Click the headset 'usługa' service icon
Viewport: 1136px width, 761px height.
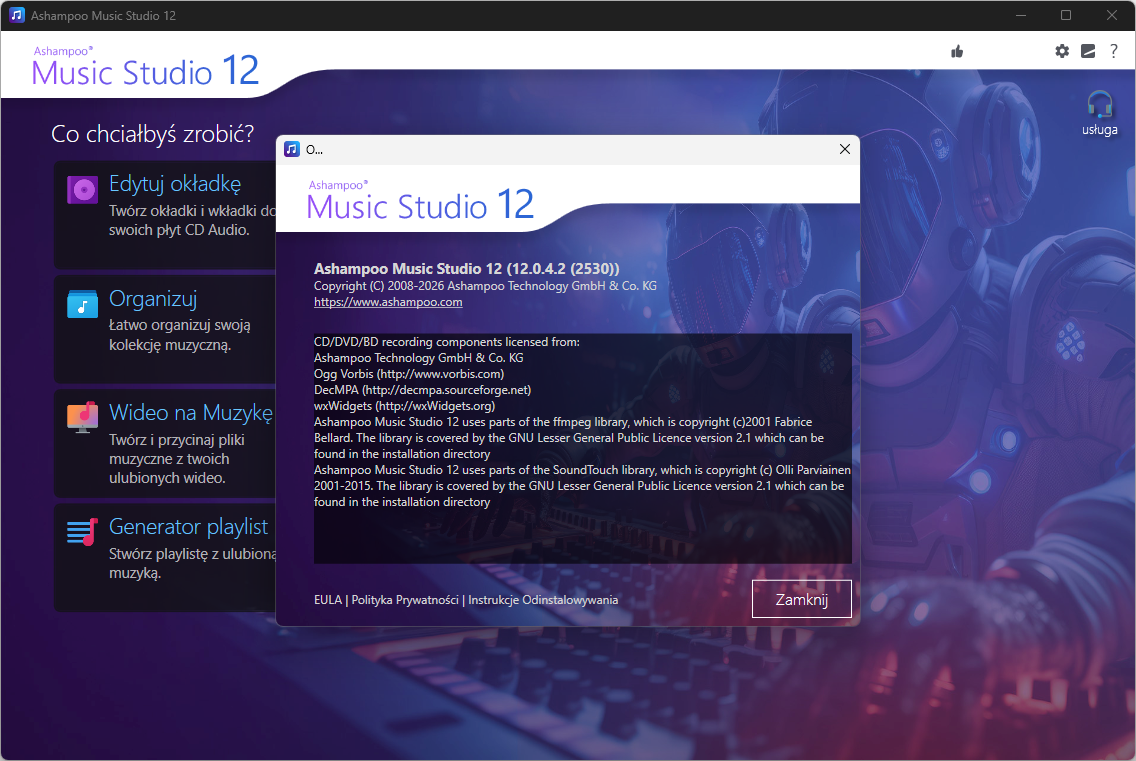[1100, 104]
